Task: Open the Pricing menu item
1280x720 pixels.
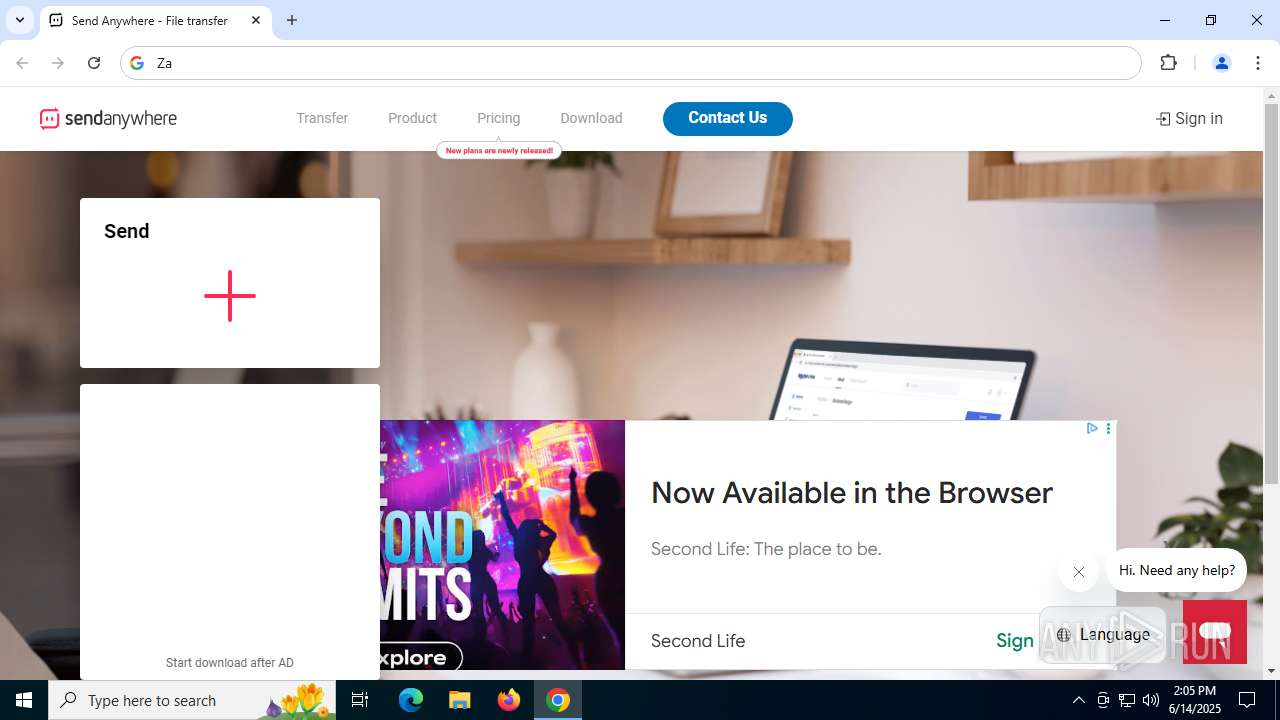Action: click(x=498, y=118)
